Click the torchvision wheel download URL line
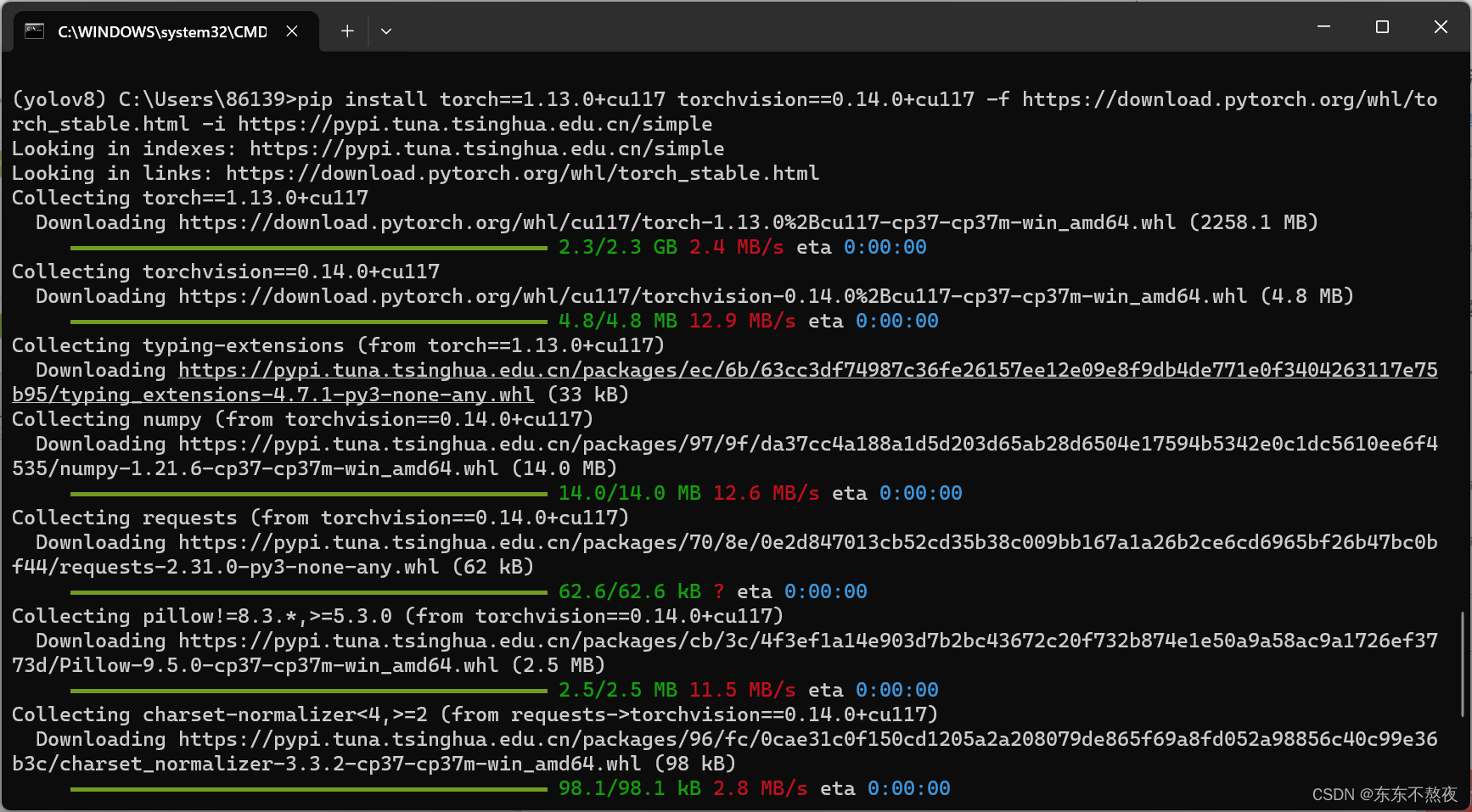1472x812 pixels. pos(694,296)
